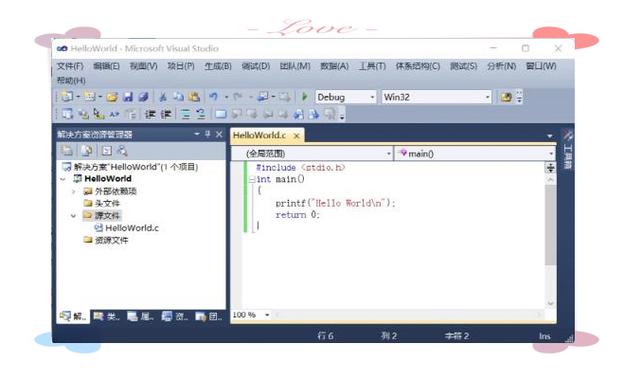Click the Undo arrow icon

coord(213,97)
